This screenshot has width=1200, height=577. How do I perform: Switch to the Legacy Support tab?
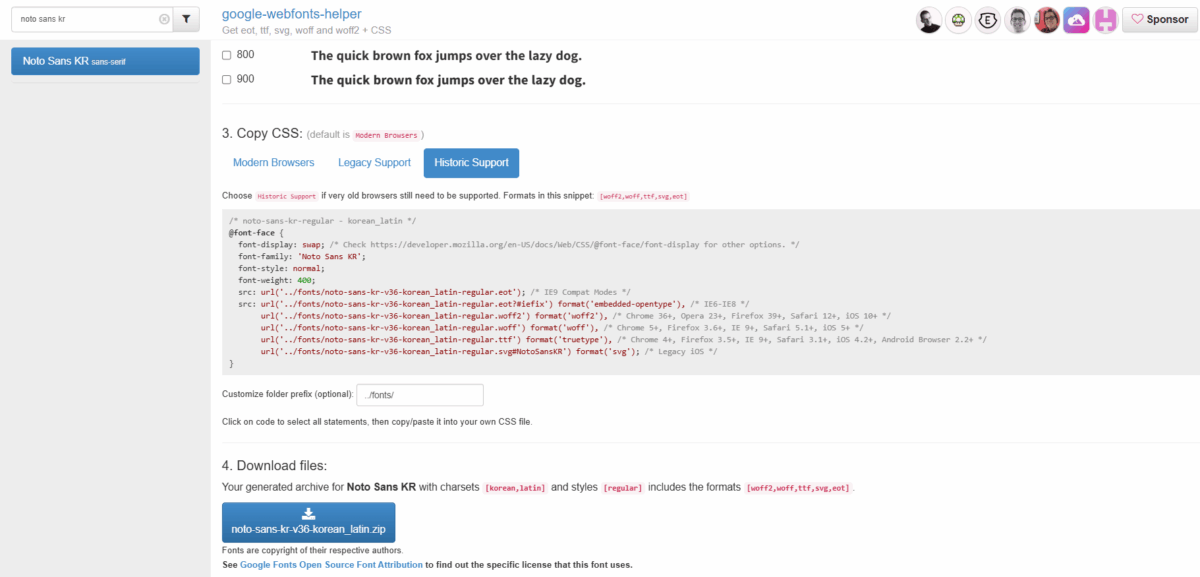(374, 163)
